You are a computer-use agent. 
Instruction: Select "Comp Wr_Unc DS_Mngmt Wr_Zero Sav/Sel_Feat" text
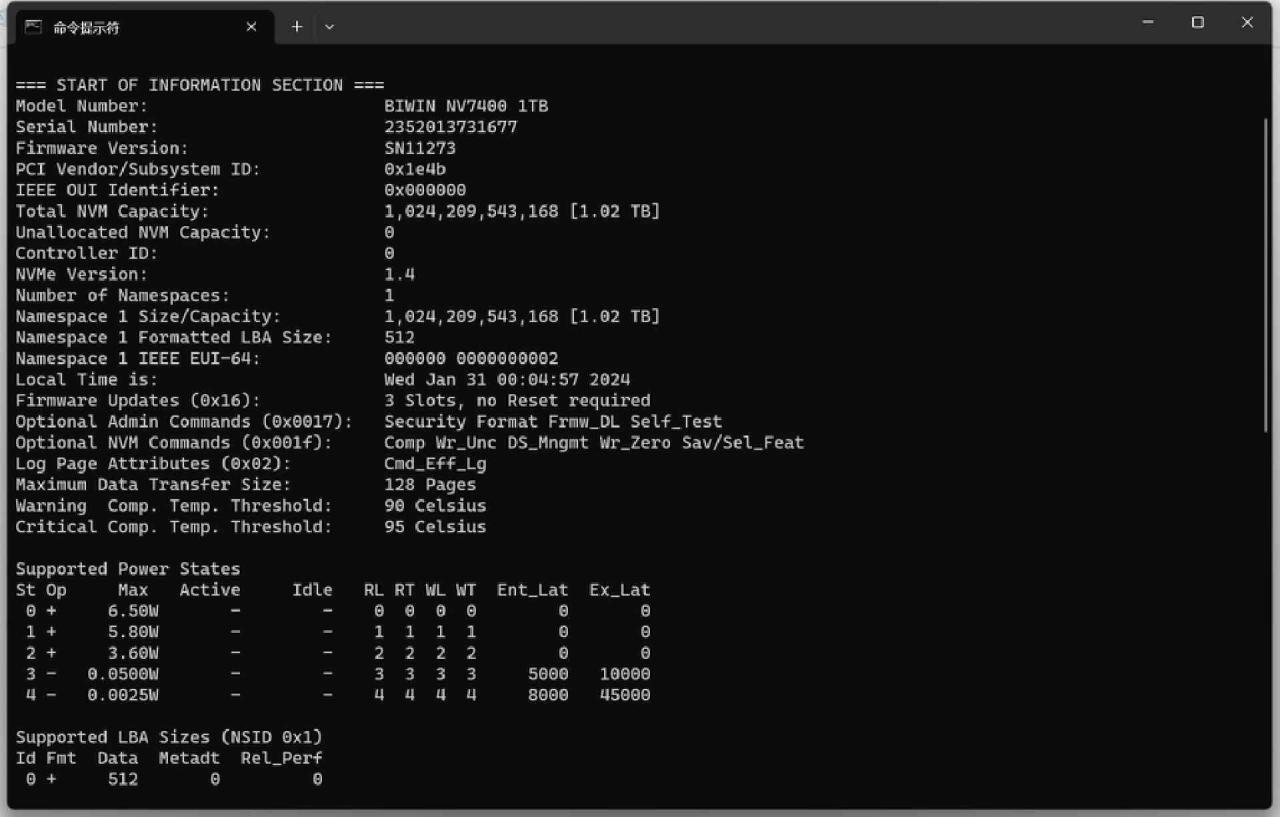click(x=594, y=442)
